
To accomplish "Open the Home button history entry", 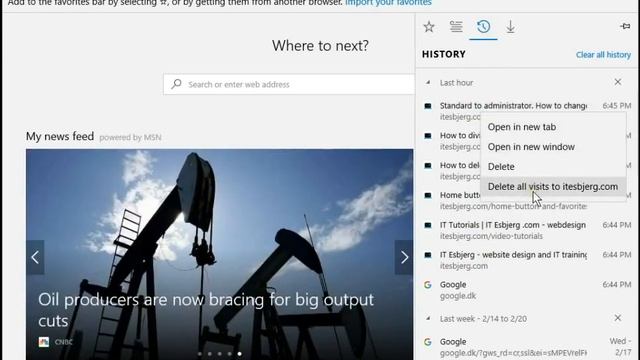I will click(x=527, y=200).
